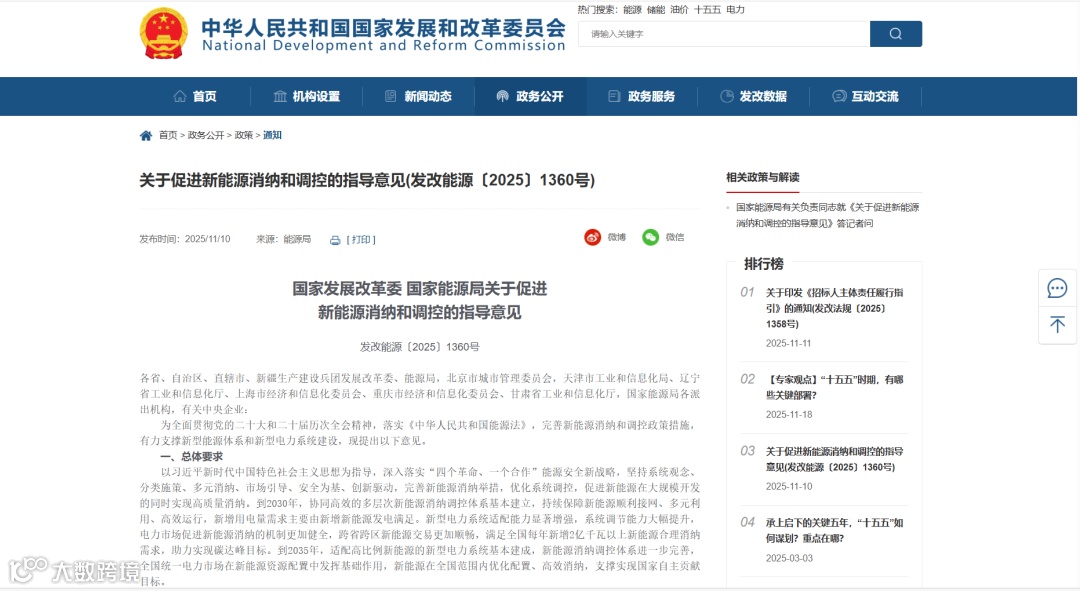Image resolution: width=1080 pixels, height=591 pixels.
Task: Click the 排行榜 heading
Action: point(763,264)
